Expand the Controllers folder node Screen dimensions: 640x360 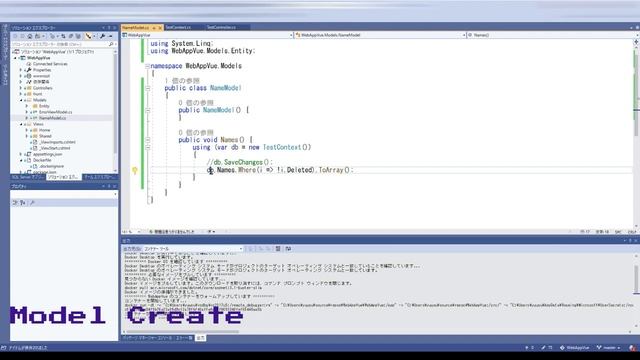point(21,88)
